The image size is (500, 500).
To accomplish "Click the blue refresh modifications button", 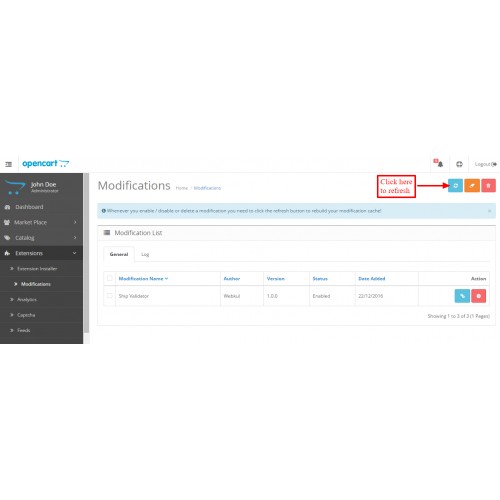I will pos(455,186).
